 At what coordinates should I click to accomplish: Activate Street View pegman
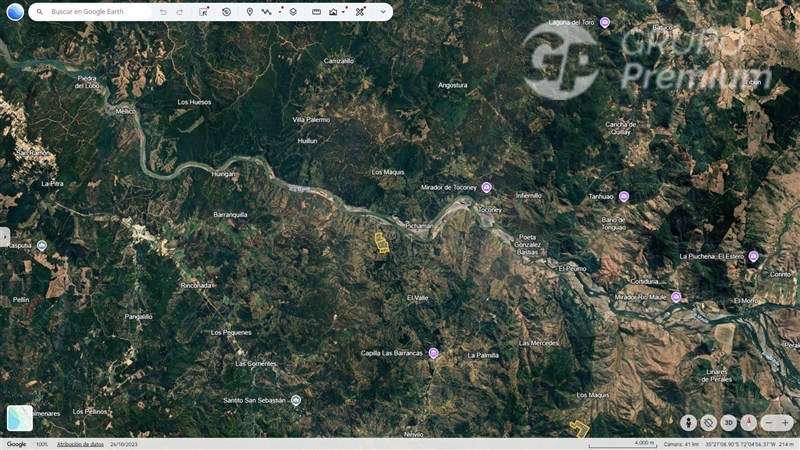tap(688, 422)
